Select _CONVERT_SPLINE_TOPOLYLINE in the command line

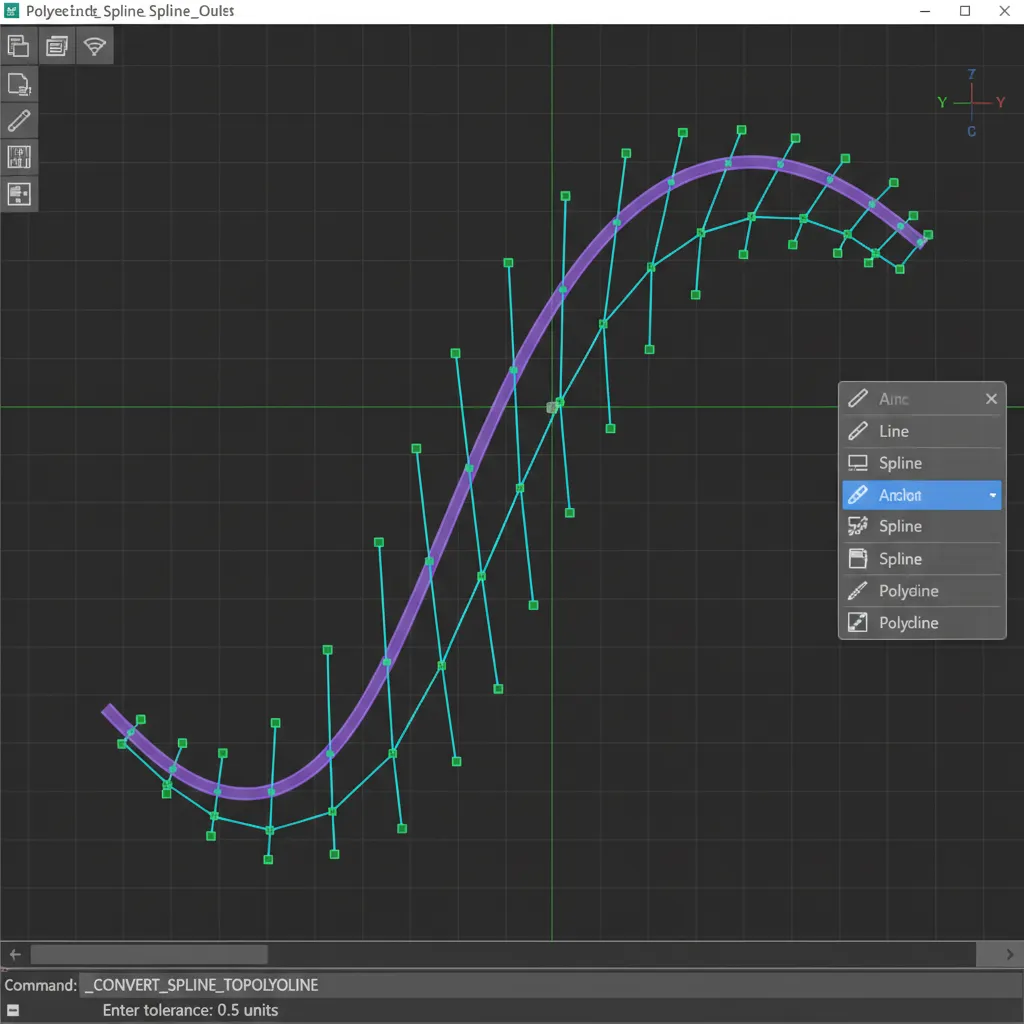click(200, 985)
